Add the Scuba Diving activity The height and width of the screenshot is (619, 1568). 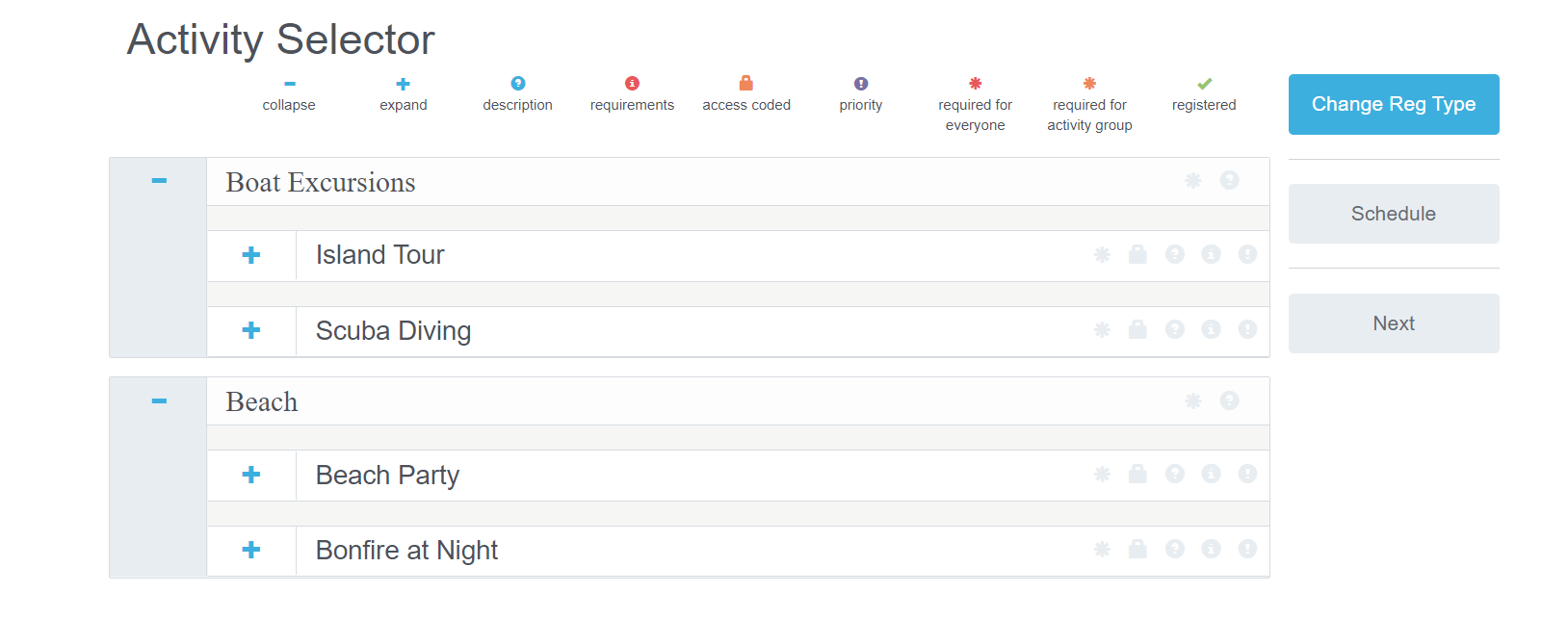pyautogui.click(x=251, y=330)
